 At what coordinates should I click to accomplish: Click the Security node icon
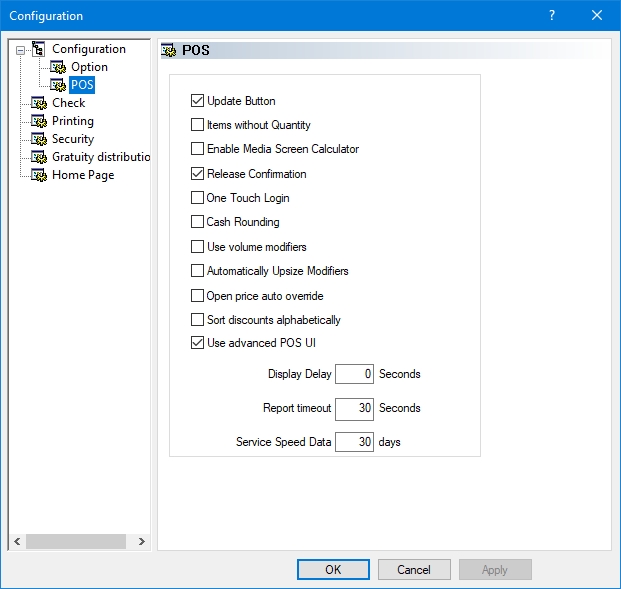click(39, 139)
